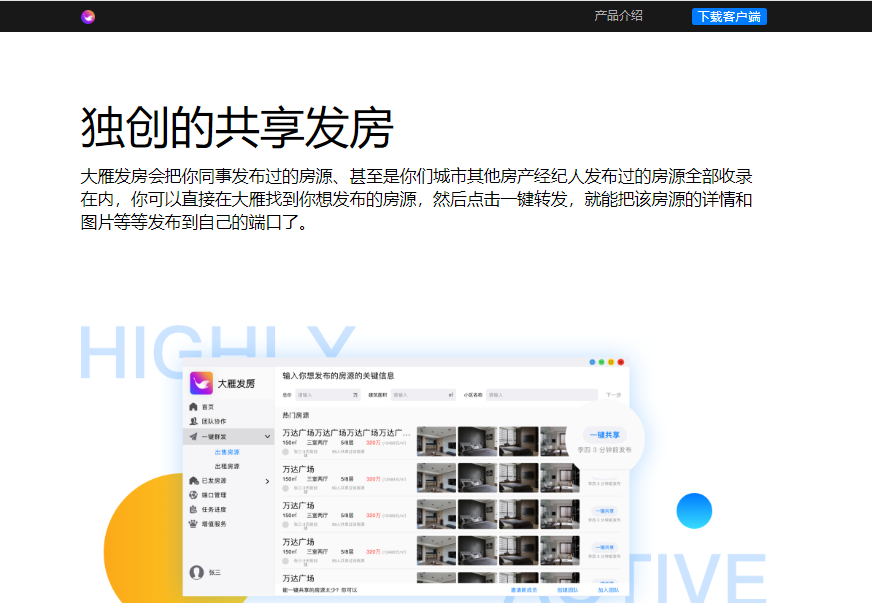872x603 pixels.
Task: Expand the 已发房源 arrow
Action: pyautogui.click(x=267, y=480)
